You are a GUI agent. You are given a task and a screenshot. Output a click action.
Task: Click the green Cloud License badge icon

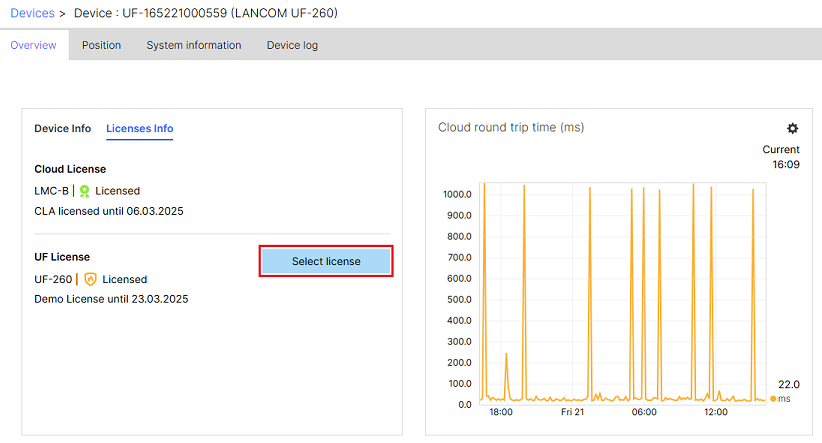[x=84, y=191]
